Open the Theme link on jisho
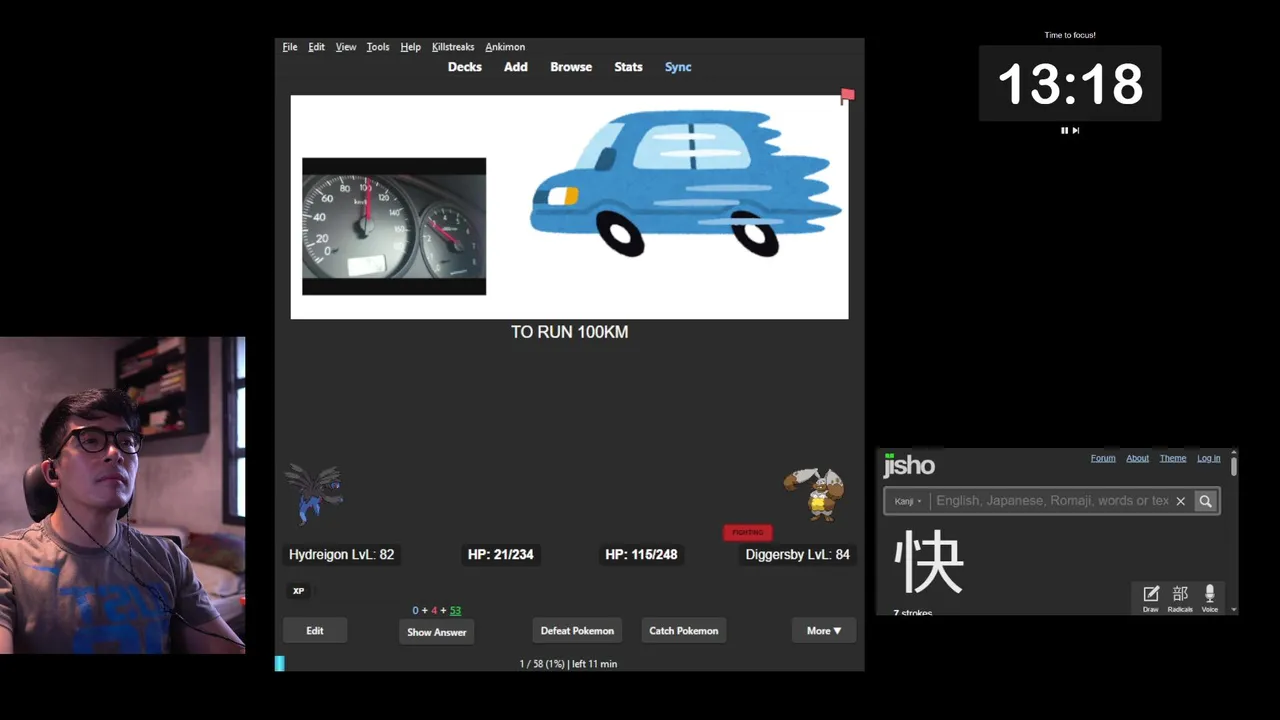 coord(1173,458)
